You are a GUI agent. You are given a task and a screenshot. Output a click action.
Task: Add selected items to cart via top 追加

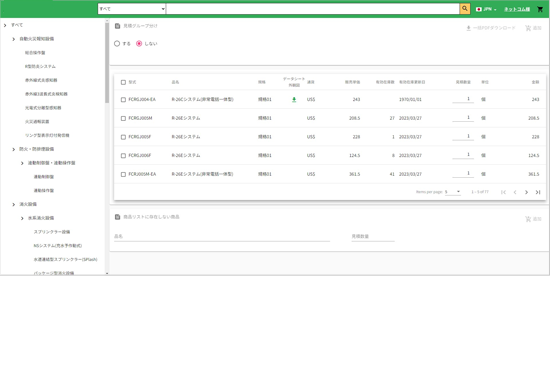click(533, 28)
